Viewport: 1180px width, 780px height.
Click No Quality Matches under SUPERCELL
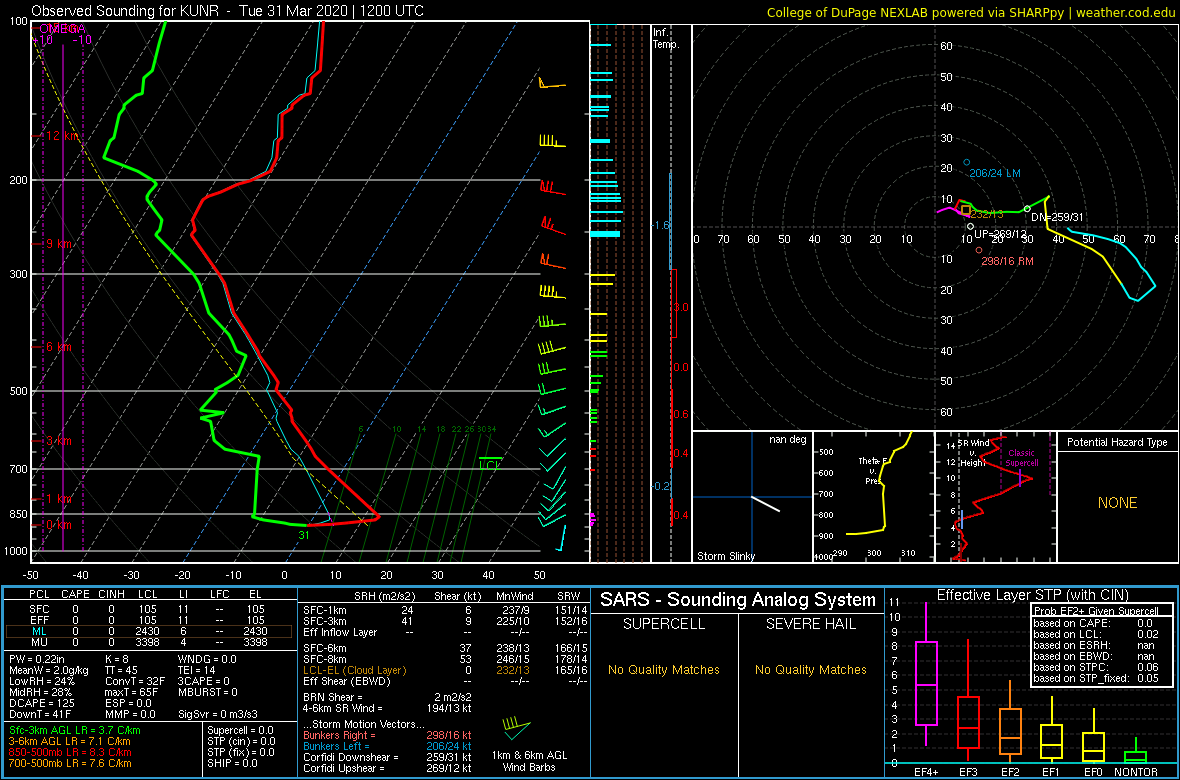[x=663, y=669]
